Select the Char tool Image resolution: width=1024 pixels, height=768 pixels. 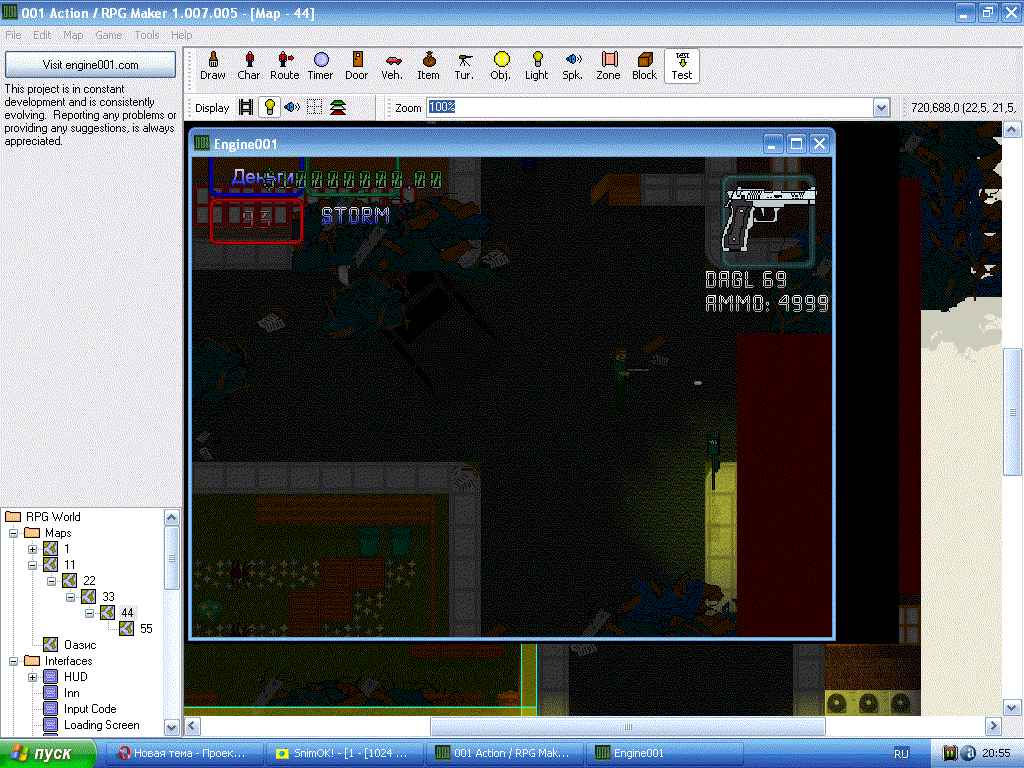(x=248, y=66)
